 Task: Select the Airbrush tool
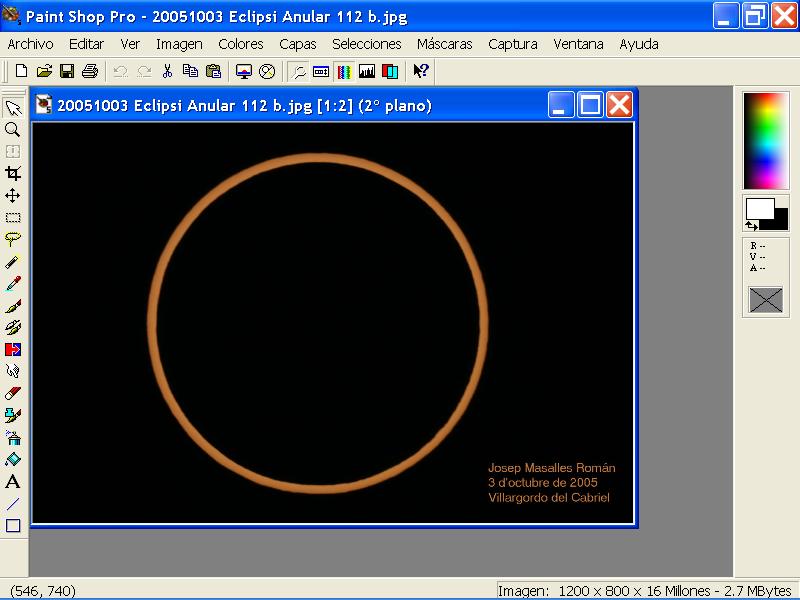(13, 438)
